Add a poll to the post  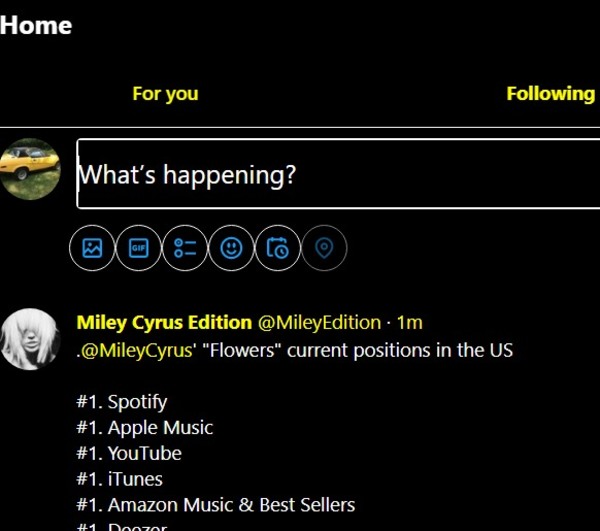point(185,249)
